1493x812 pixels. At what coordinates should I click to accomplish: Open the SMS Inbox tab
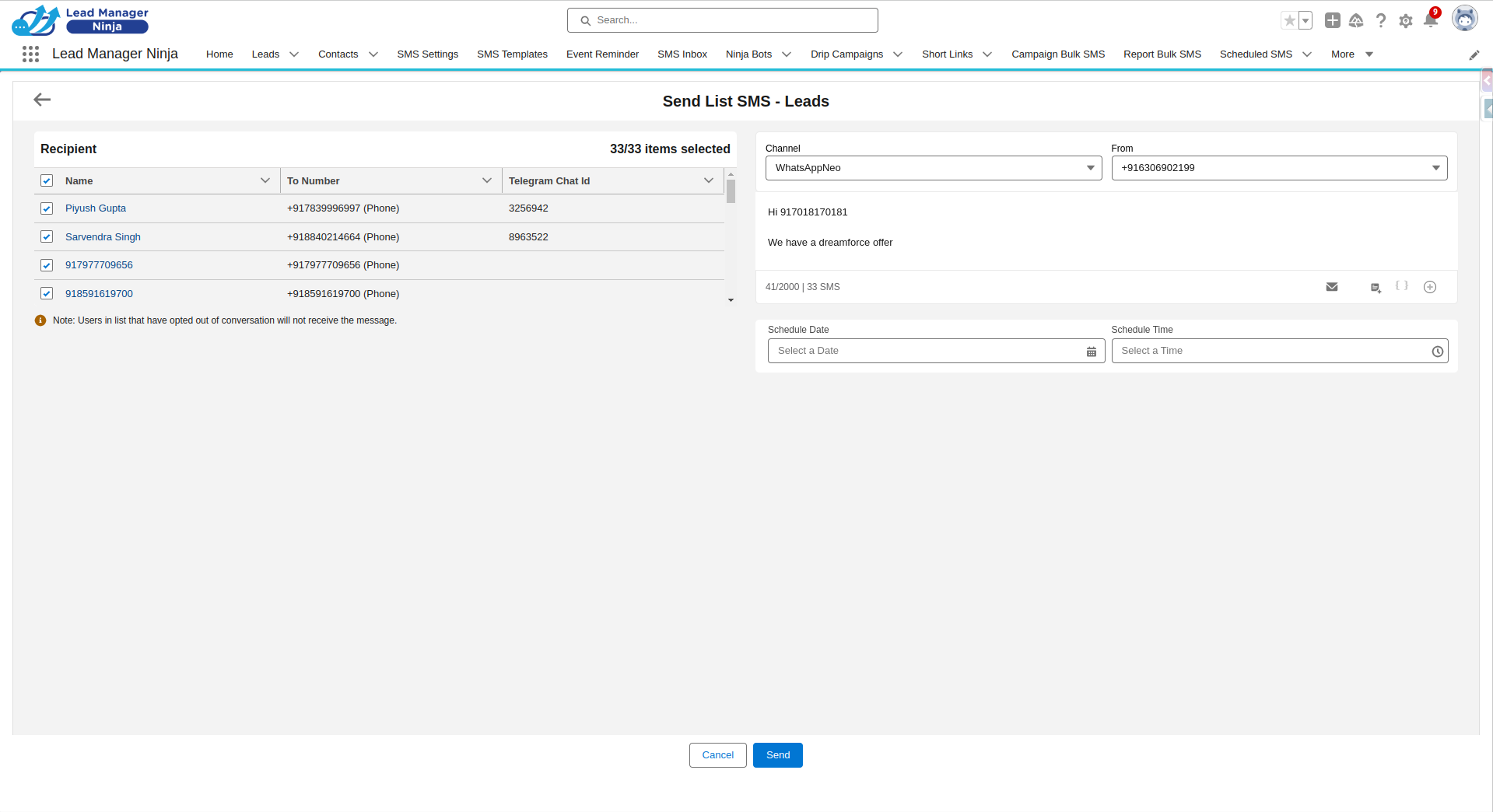coord(682,54)
